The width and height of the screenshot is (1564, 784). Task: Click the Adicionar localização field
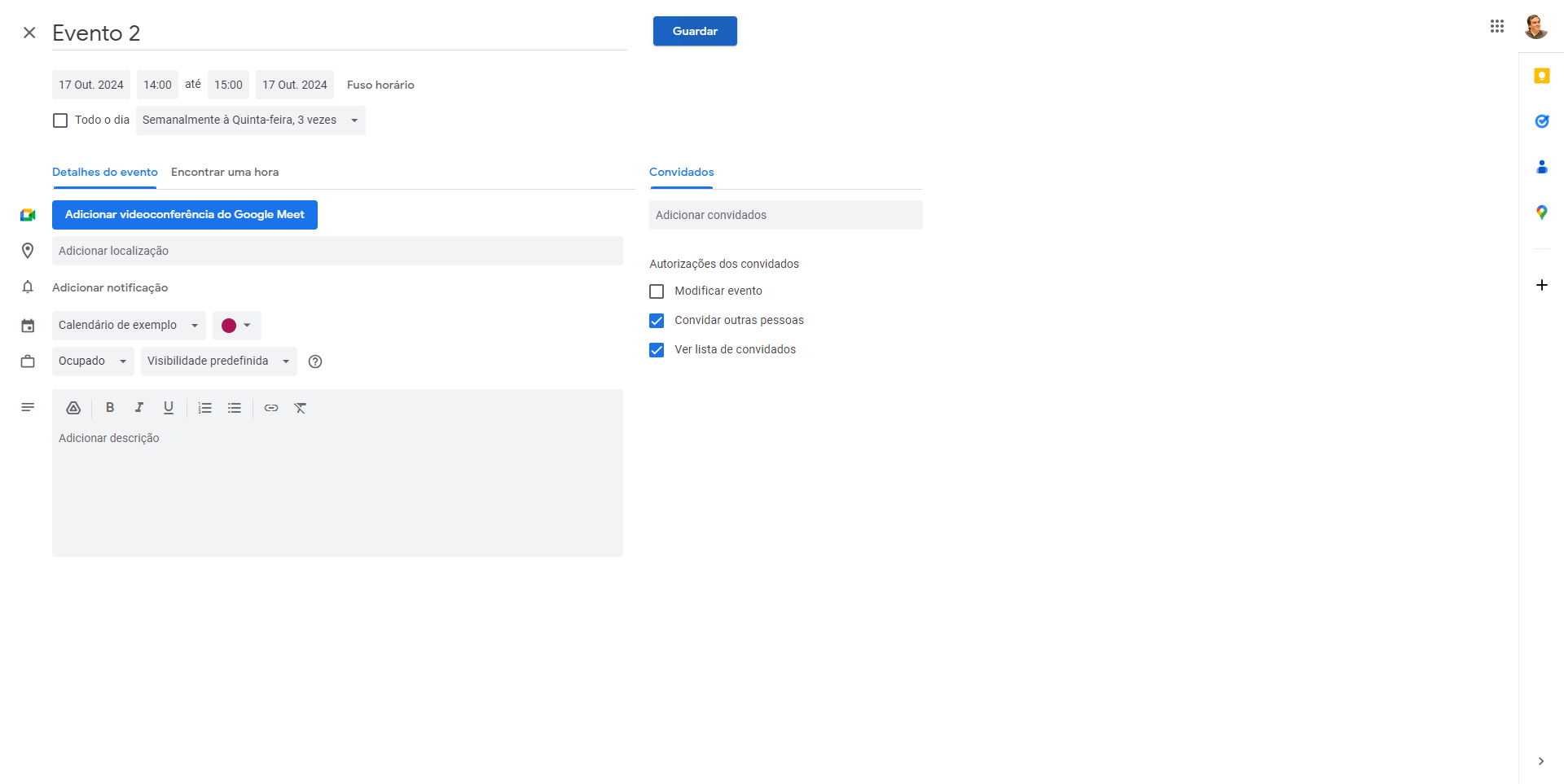tap(337, 251)
